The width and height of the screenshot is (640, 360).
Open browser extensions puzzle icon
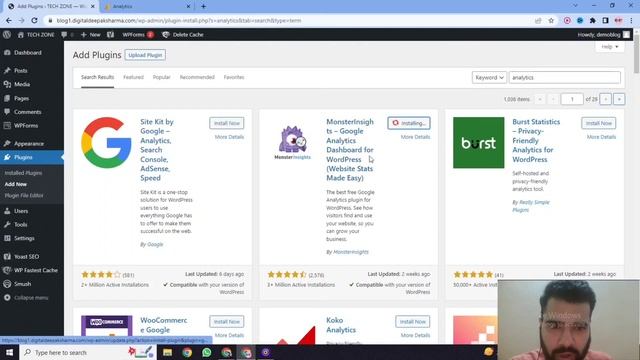click(x=593, y=20)
